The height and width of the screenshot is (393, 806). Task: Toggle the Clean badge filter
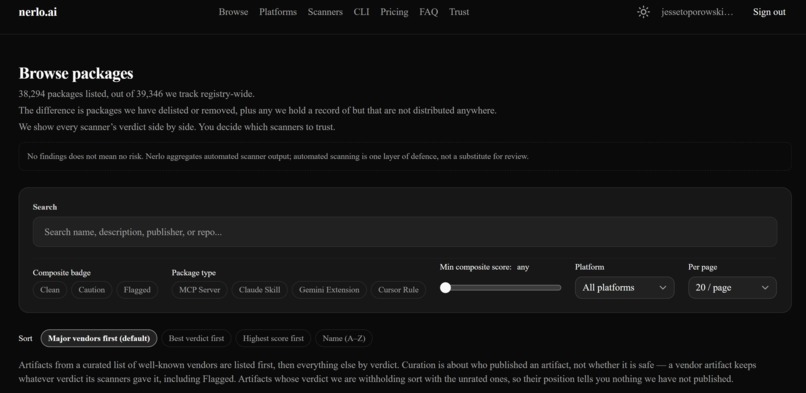point(50,290)
